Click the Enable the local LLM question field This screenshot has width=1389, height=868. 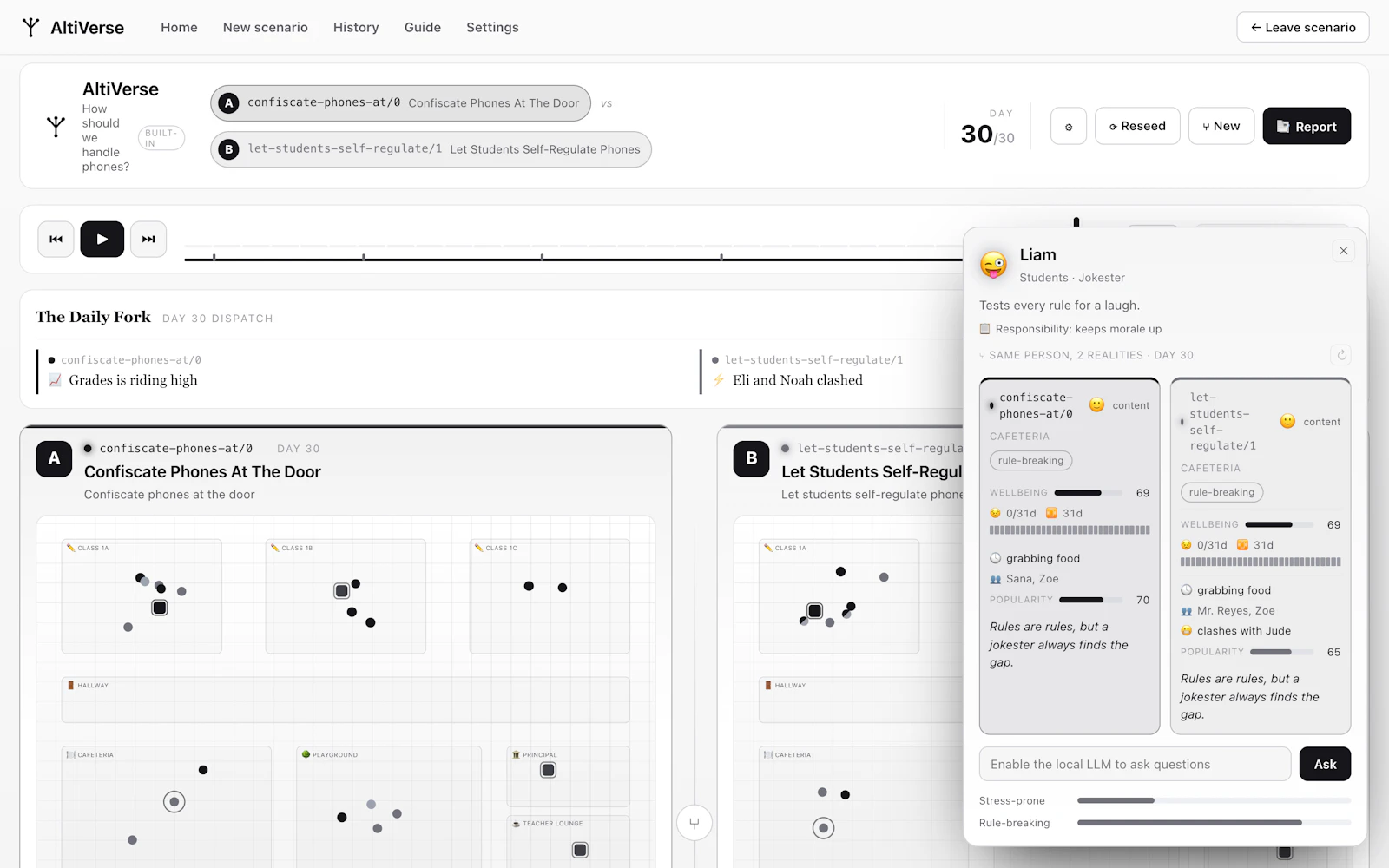(x=1135, y=764)
